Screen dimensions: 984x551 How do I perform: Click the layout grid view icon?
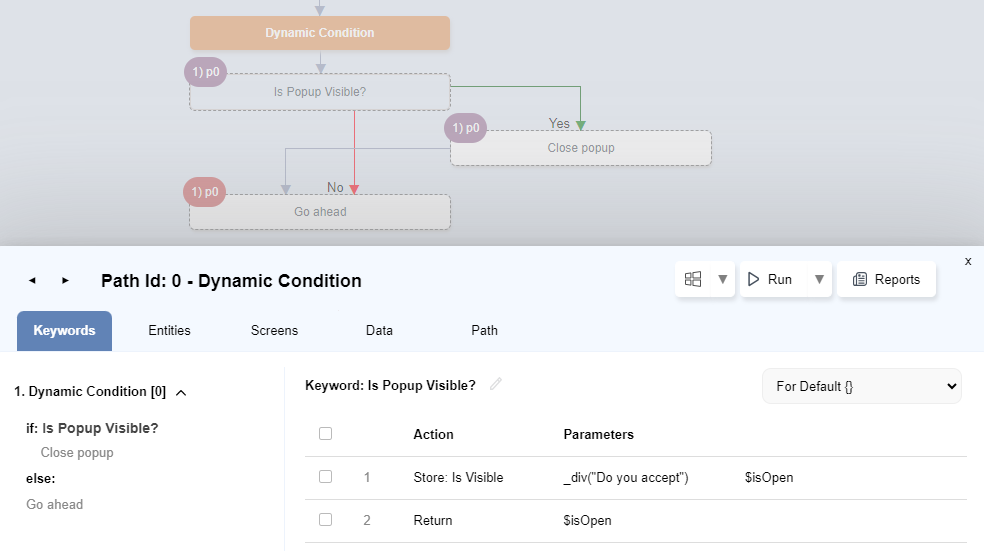[693, 280]
